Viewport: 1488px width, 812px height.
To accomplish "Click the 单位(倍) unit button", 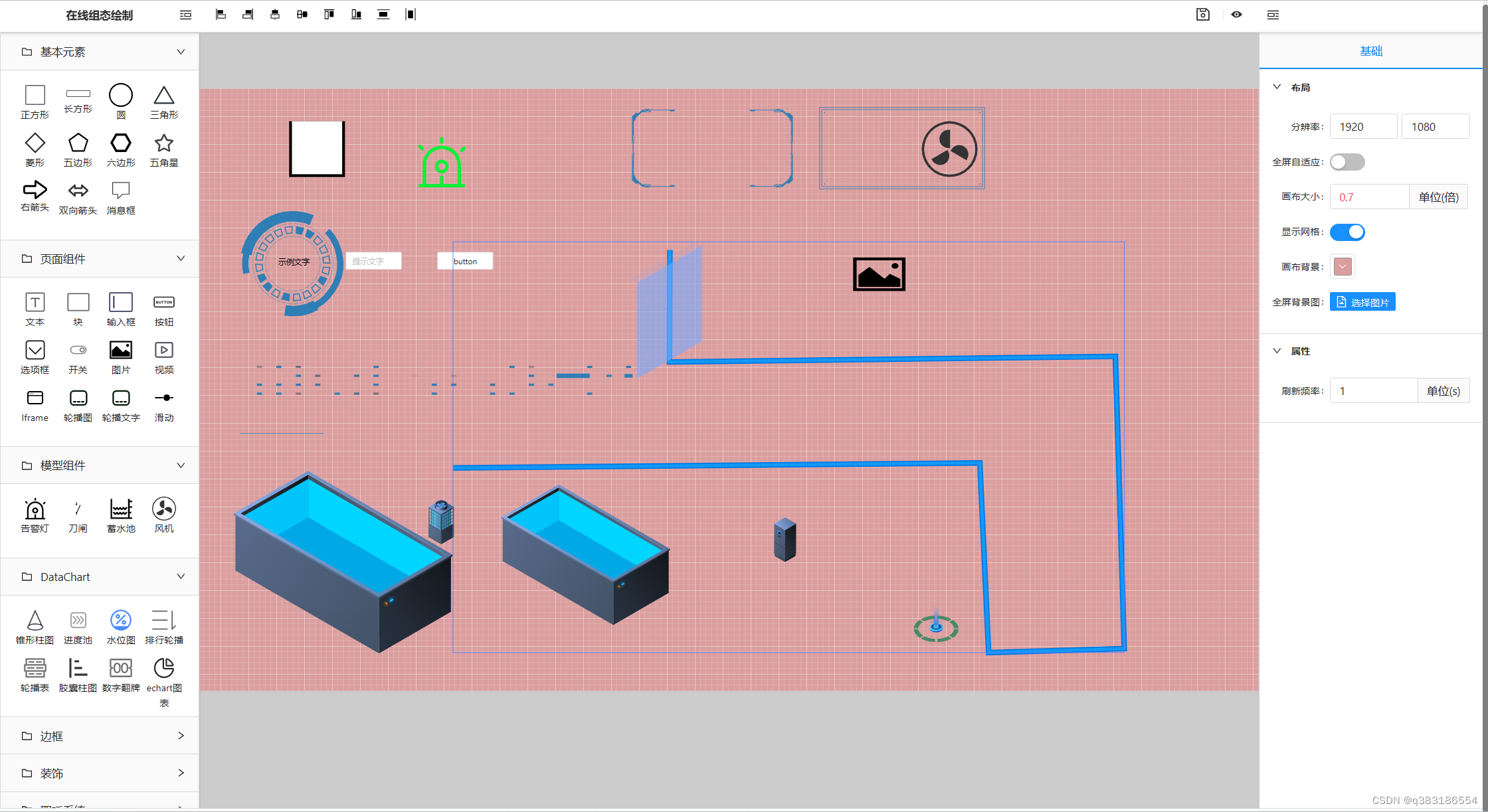I will coord(1439,197).
